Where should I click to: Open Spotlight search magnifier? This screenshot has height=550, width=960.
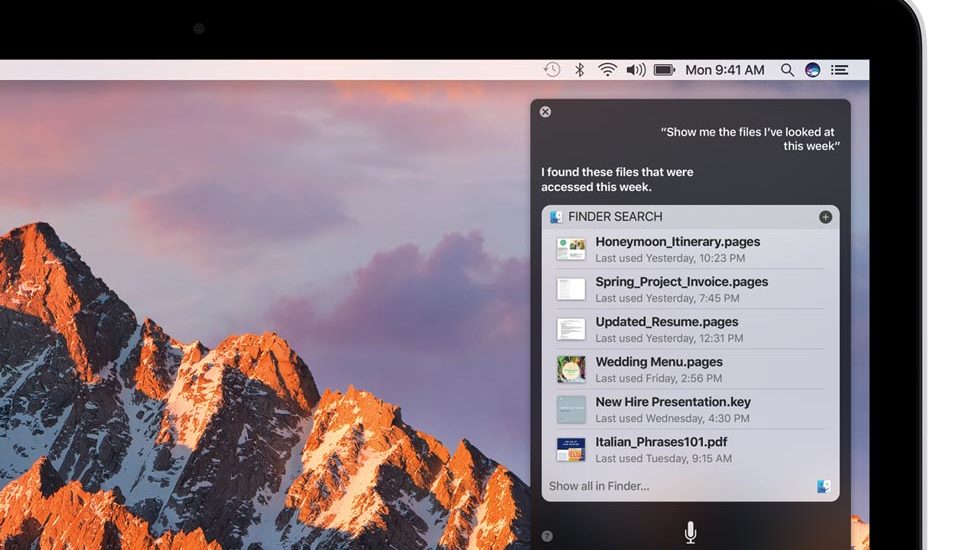787,70
